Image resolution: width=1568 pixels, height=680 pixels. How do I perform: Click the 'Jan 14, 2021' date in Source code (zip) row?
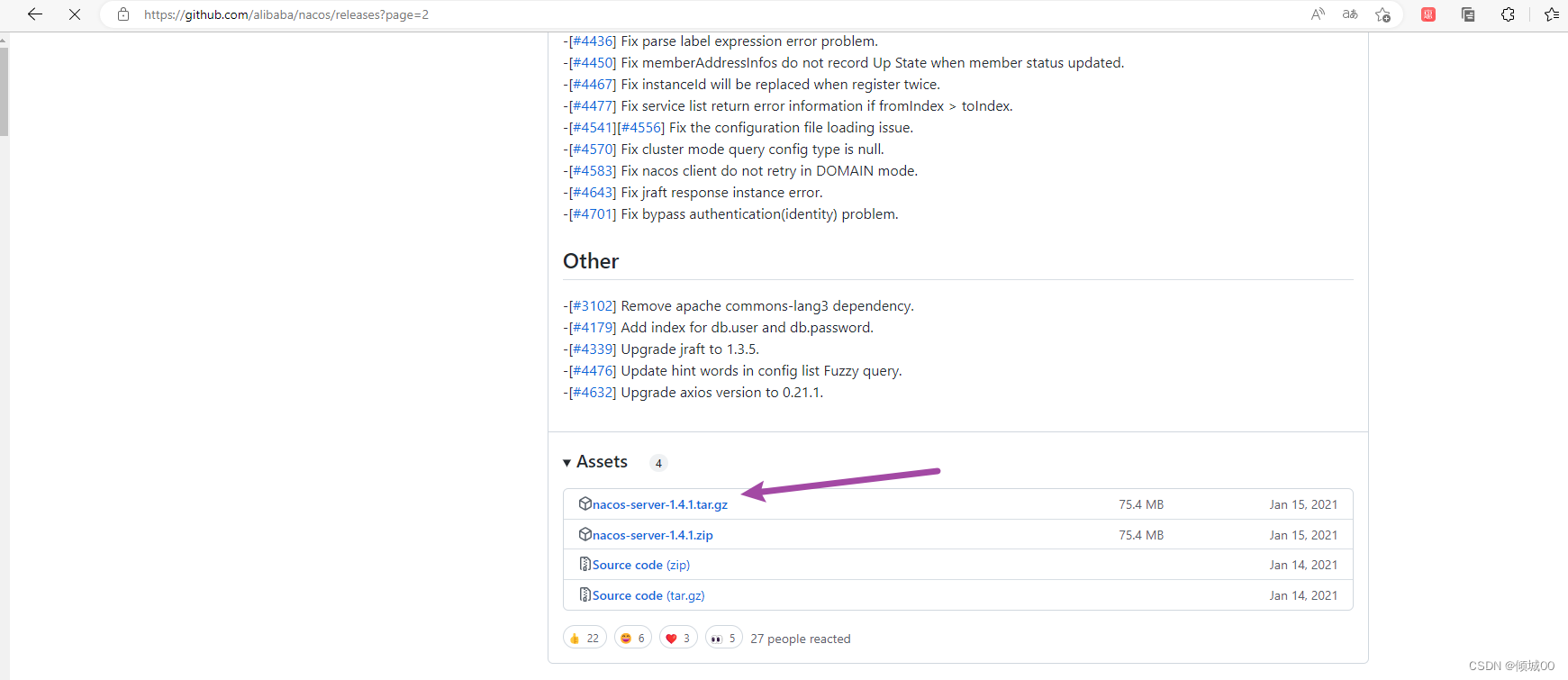click(1303, 565)
